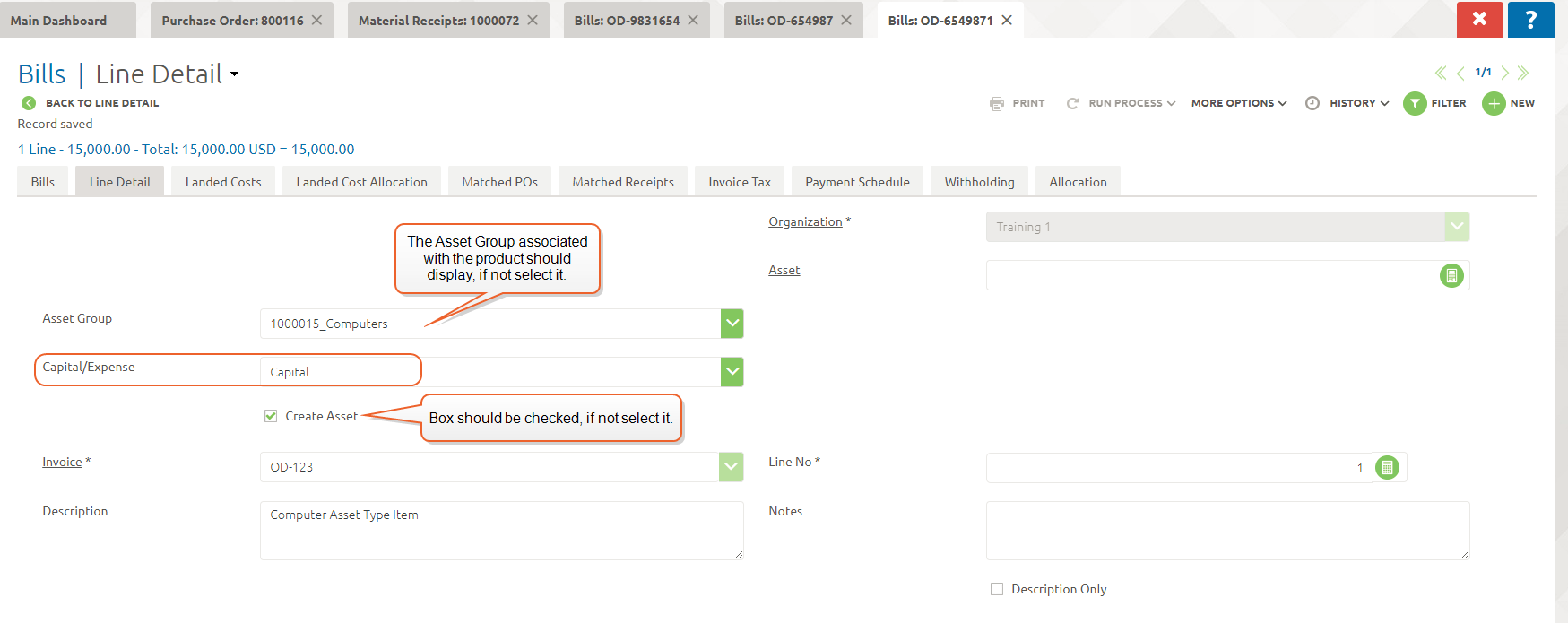Close the Purchase Order: 800116 tab
1568x623 pixels.
pos(317,20)
